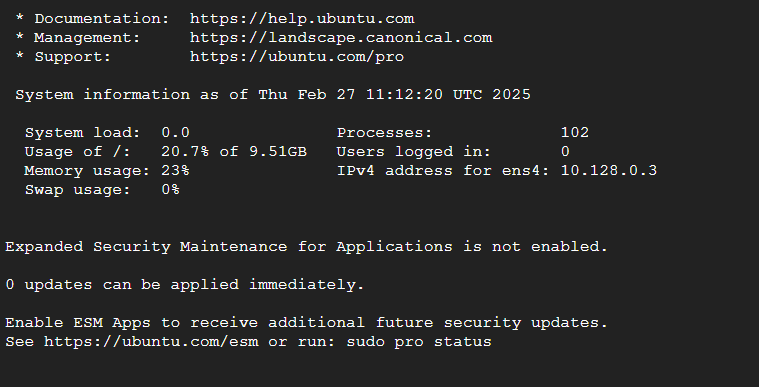Click the System information date line
Image resolution: width=759 pixels, height=387 pixels.
pos(273,94)
